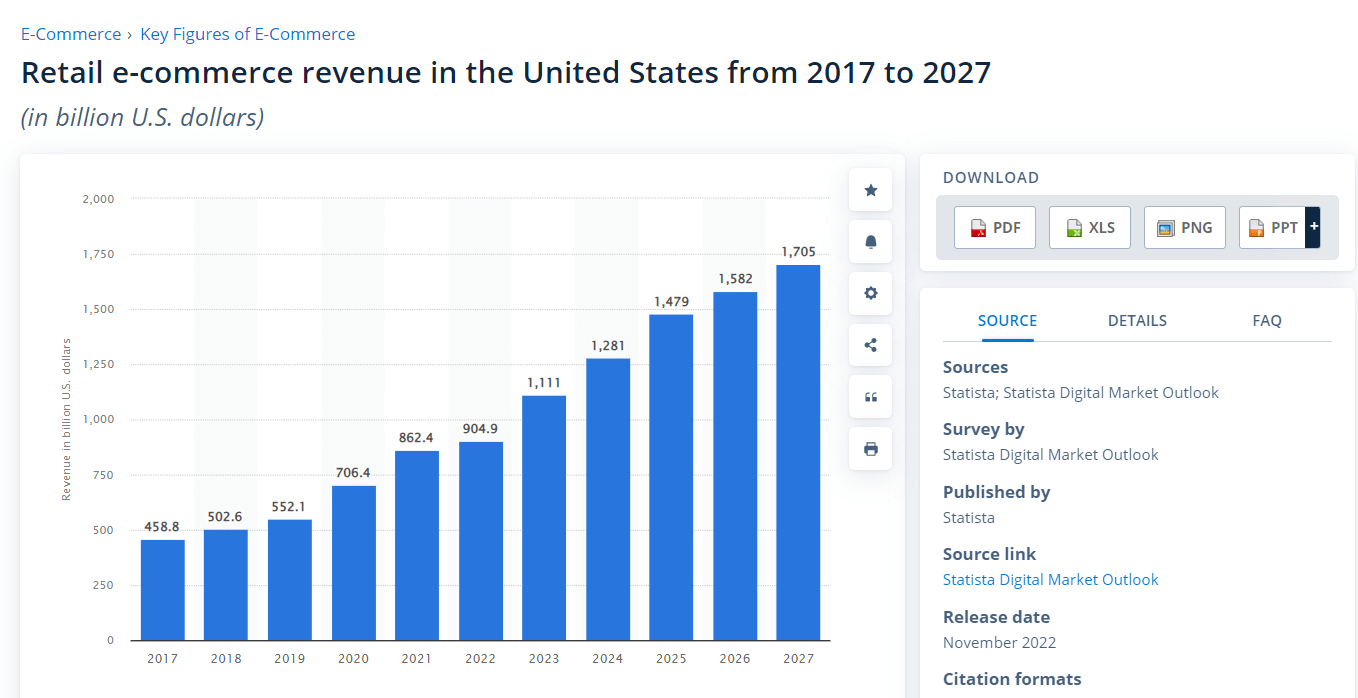Screen dimensions: 1358x698
Task: Click the quotation citation icon
Action: (x=870, y=397)
